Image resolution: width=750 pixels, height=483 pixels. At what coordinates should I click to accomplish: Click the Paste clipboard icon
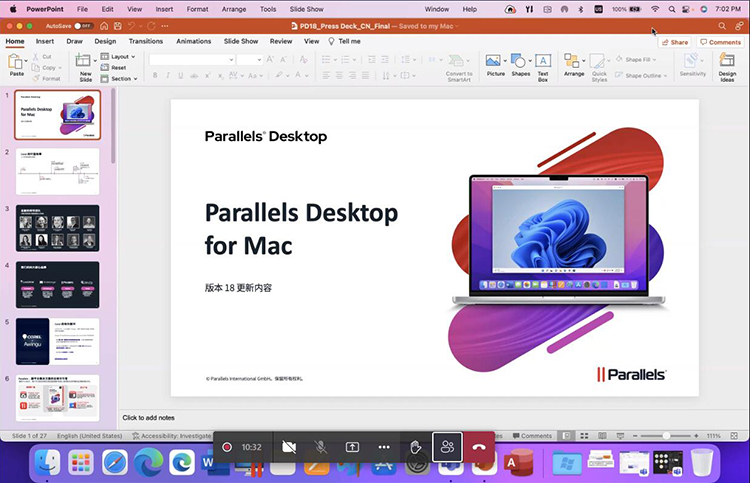15,62
